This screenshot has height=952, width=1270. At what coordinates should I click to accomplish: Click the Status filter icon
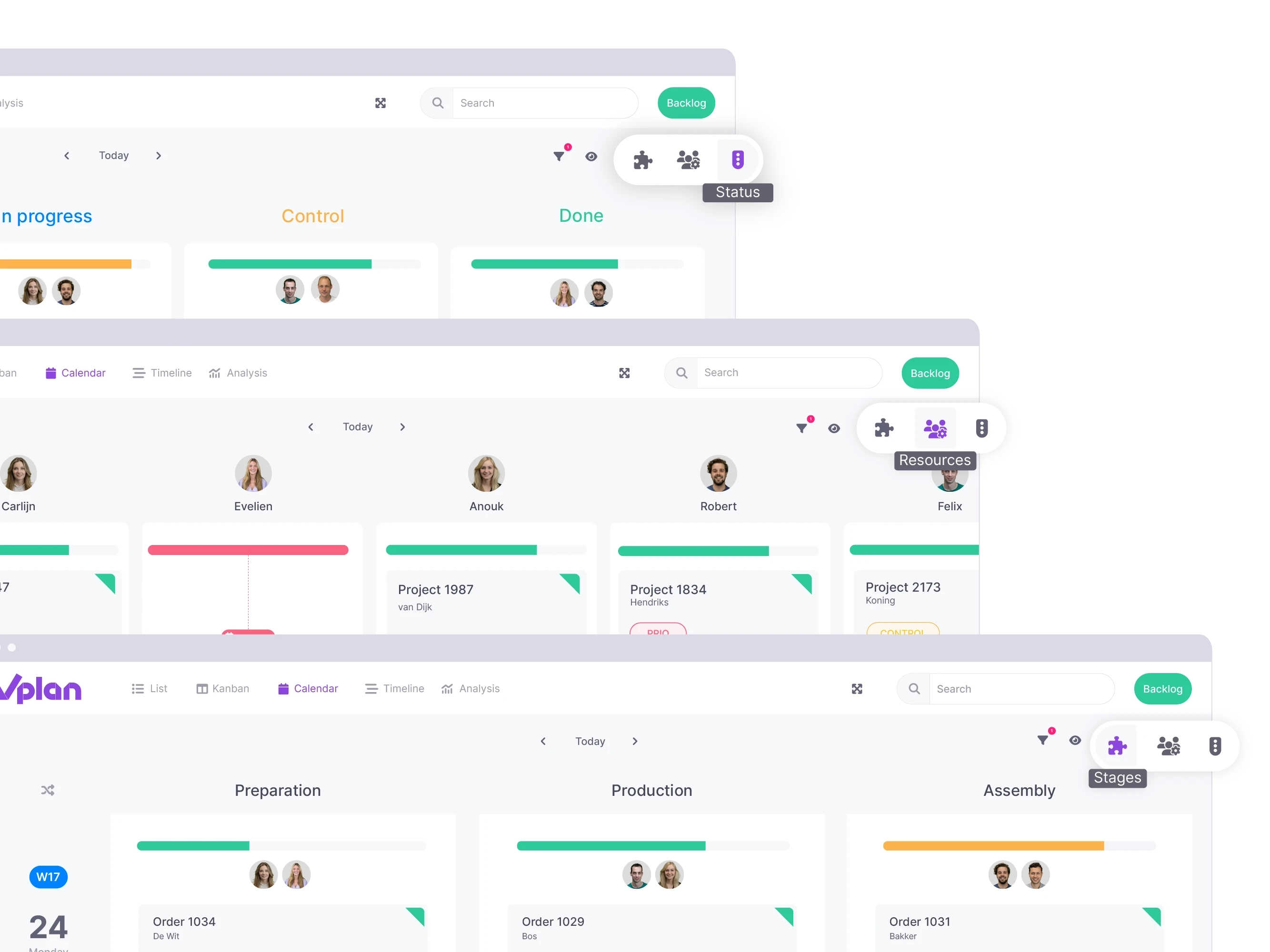coord(737,159)
